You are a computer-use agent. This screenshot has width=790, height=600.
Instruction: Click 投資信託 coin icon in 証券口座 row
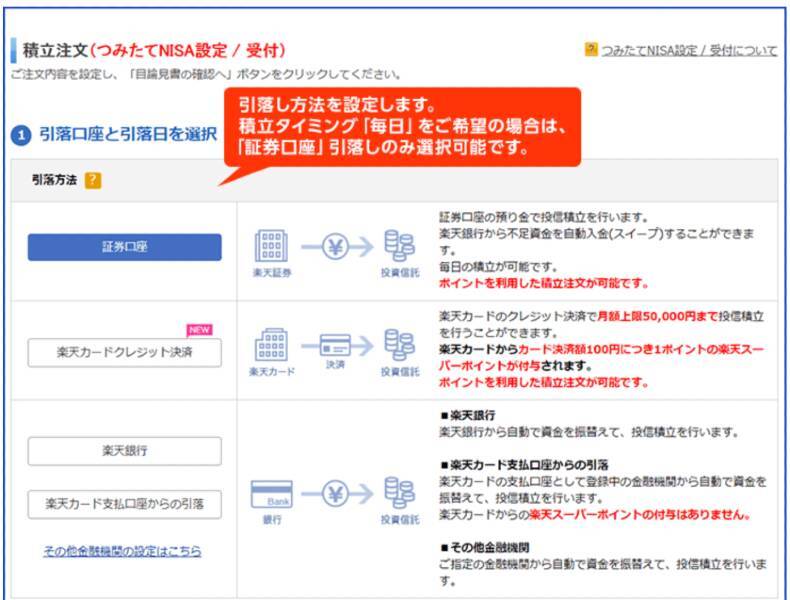400,246
